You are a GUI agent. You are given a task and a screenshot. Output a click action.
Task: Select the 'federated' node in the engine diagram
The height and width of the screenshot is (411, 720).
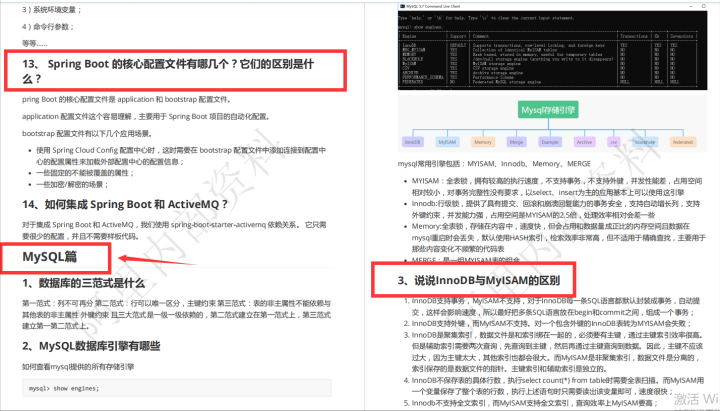click(682, 142)
